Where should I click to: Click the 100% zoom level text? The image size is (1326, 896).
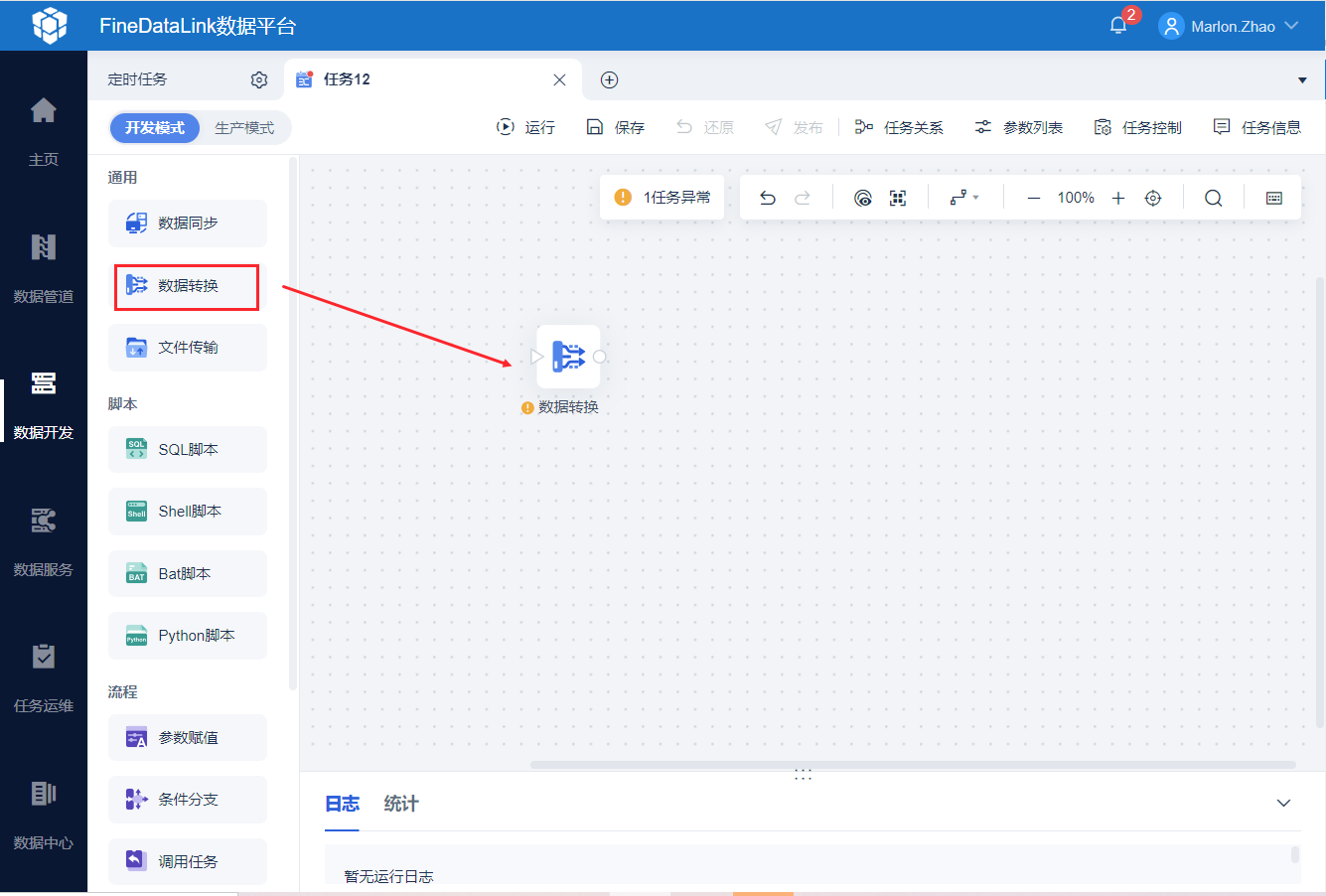(x=1076, y=198)
